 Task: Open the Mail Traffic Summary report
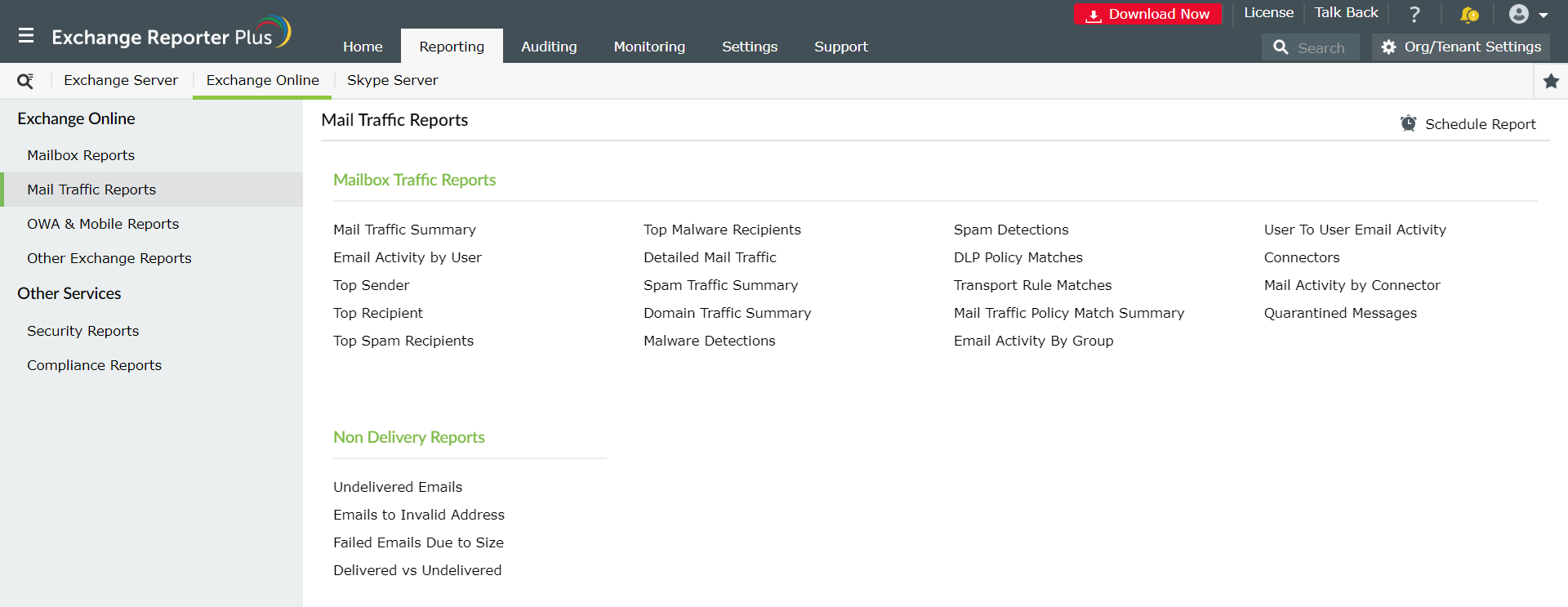[x=404, y=230]
